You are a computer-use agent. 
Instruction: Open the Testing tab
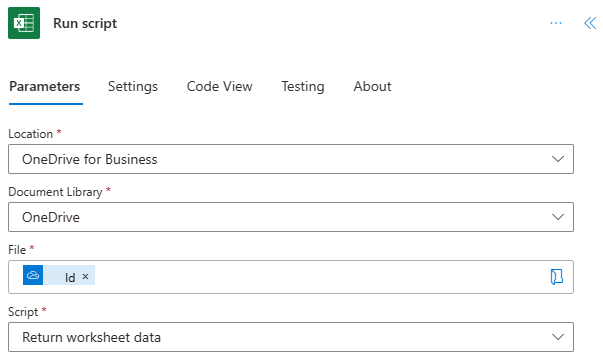click(x=303, y=87)
